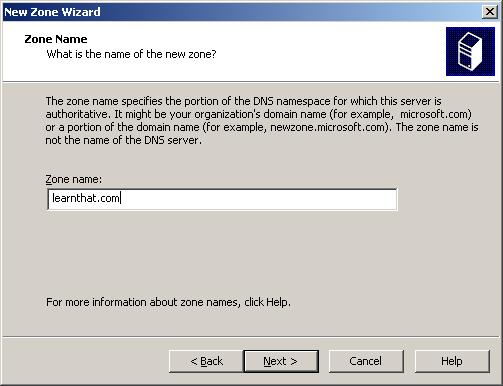Click the empty right part of the Zone name box
Viewport: 503px width, 386px height.
click(x=260, y=199)
